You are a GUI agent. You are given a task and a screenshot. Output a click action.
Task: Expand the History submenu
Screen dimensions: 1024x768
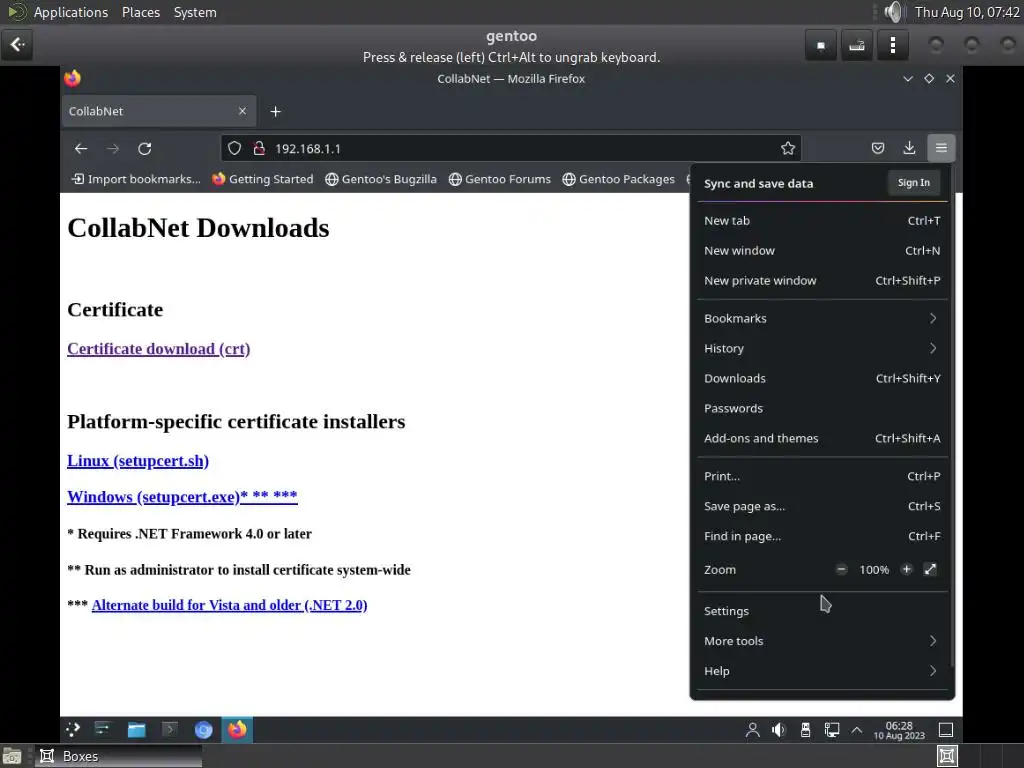[x=822, y=349]
